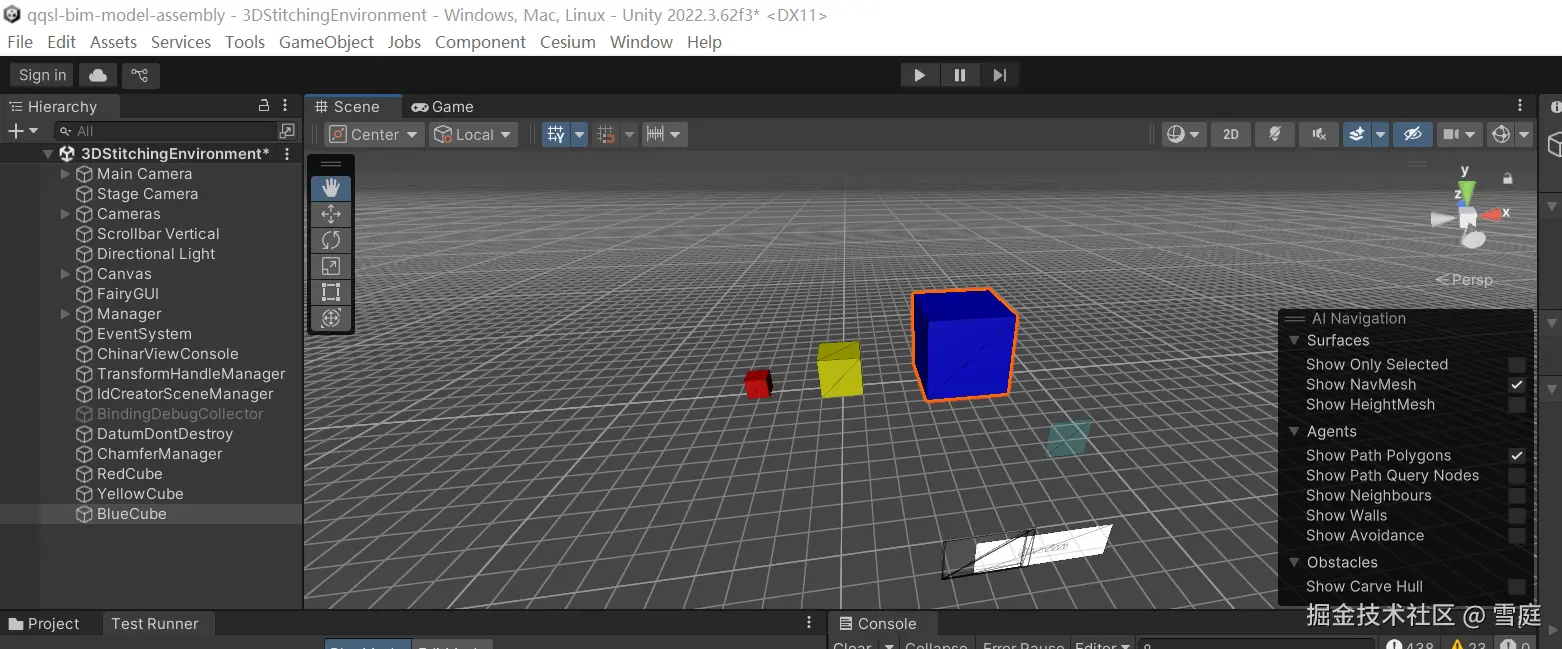
Task: Open the File menu
Action: pyautogui.click(x=20, y=42)
